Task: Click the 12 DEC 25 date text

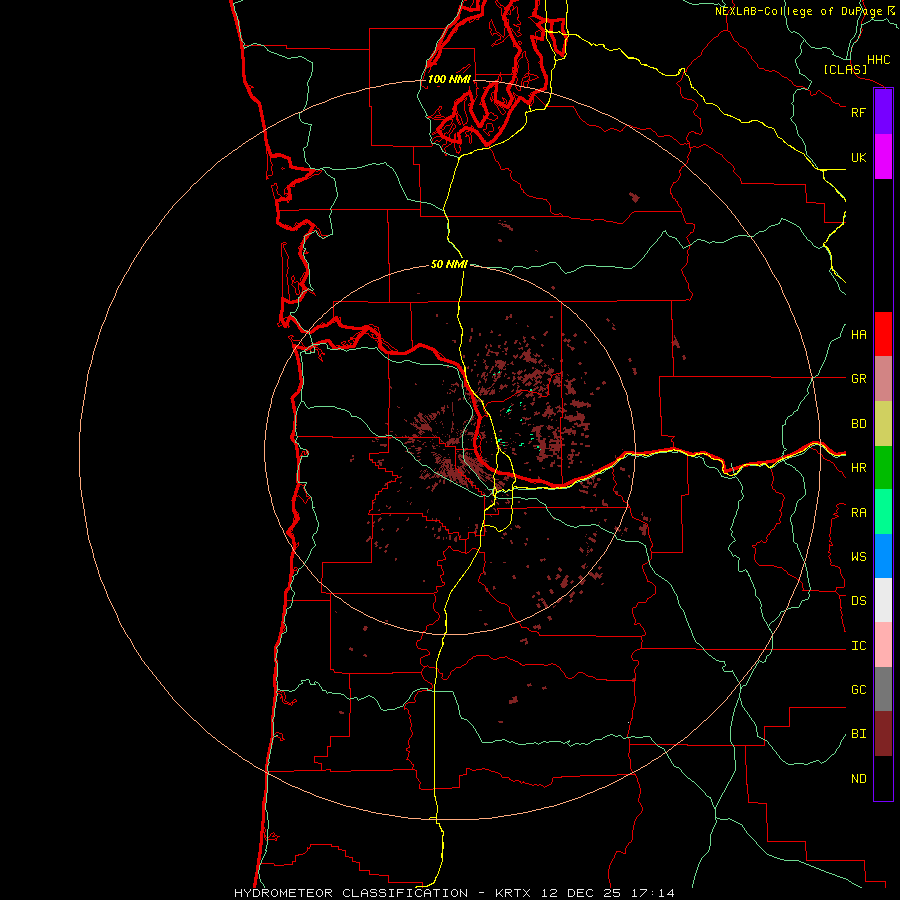Action: pyautogui.click(x=582, y=893)
